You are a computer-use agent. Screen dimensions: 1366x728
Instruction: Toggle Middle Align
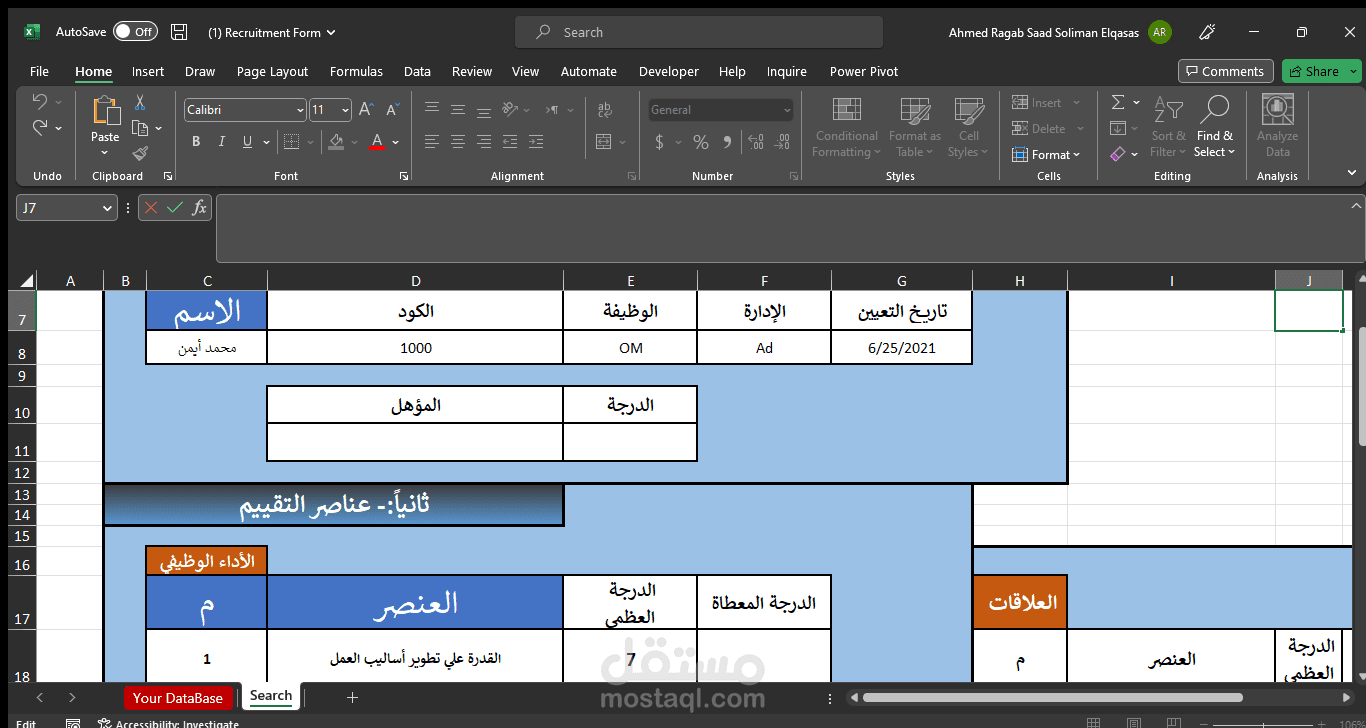pos(458,109)
